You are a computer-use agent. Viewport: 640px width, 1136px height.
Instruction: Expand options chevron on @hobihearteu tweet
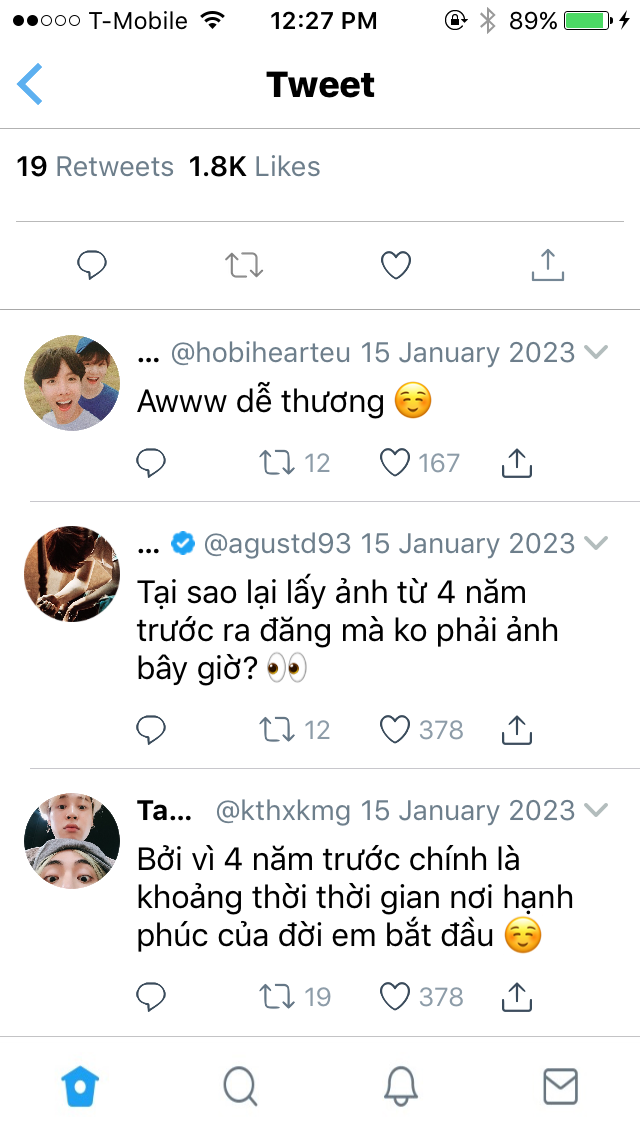click(x=596, y=352)
